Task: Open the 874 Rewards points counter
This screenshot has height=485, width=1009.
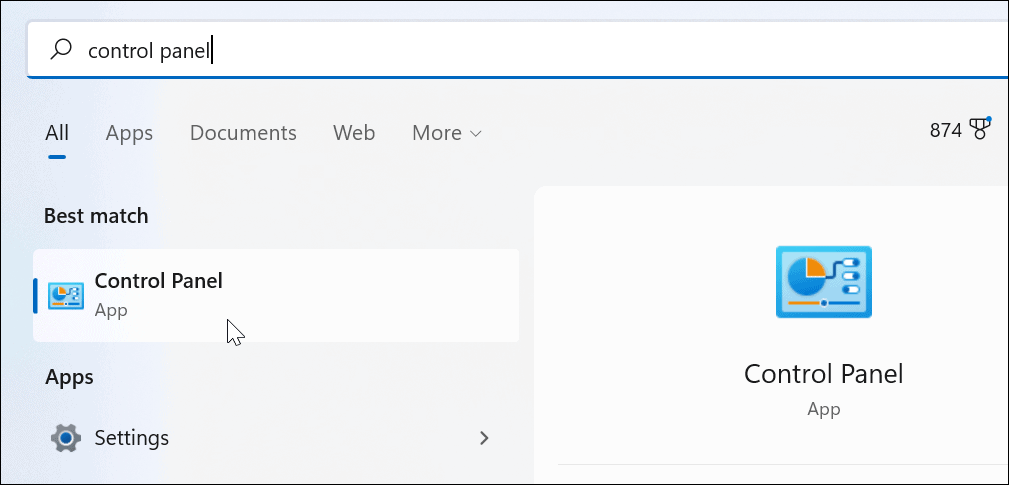Action: (945, 130)
